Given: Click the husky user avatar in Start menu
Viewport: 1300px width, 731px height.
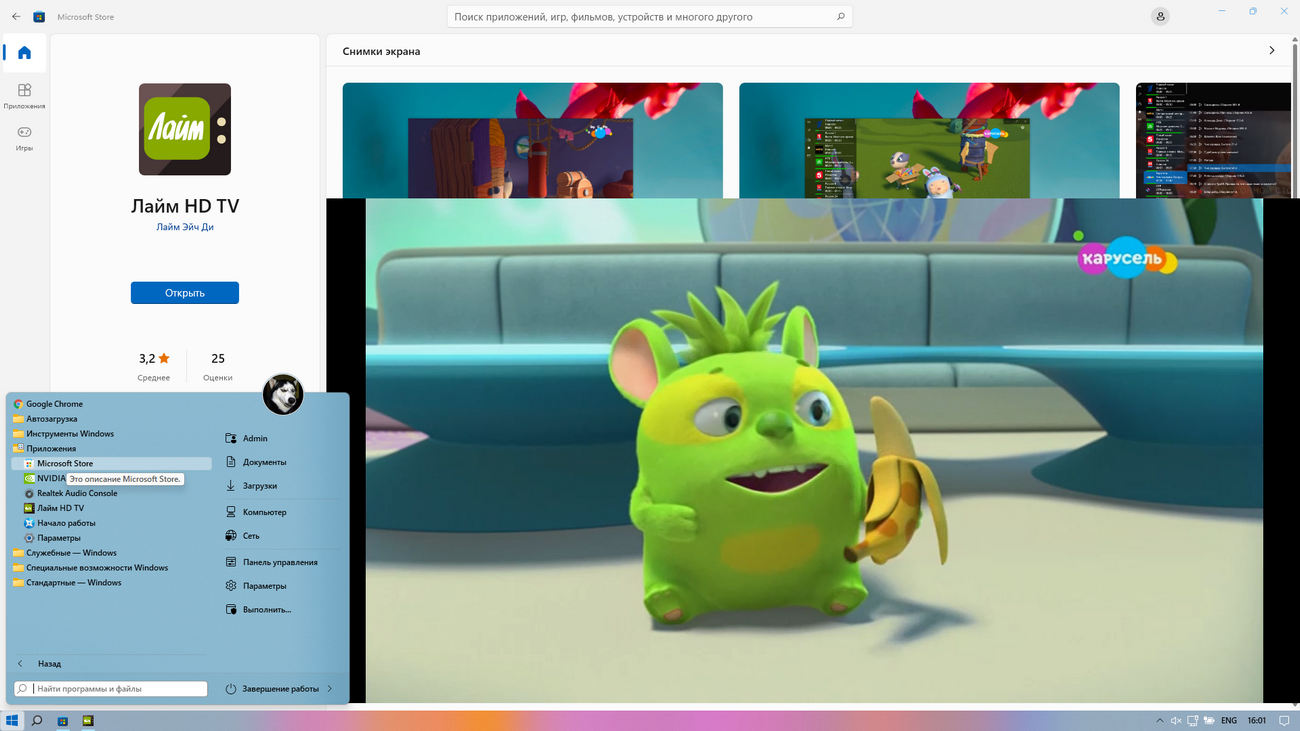Looking at the screenshot, I should point(283,395).
